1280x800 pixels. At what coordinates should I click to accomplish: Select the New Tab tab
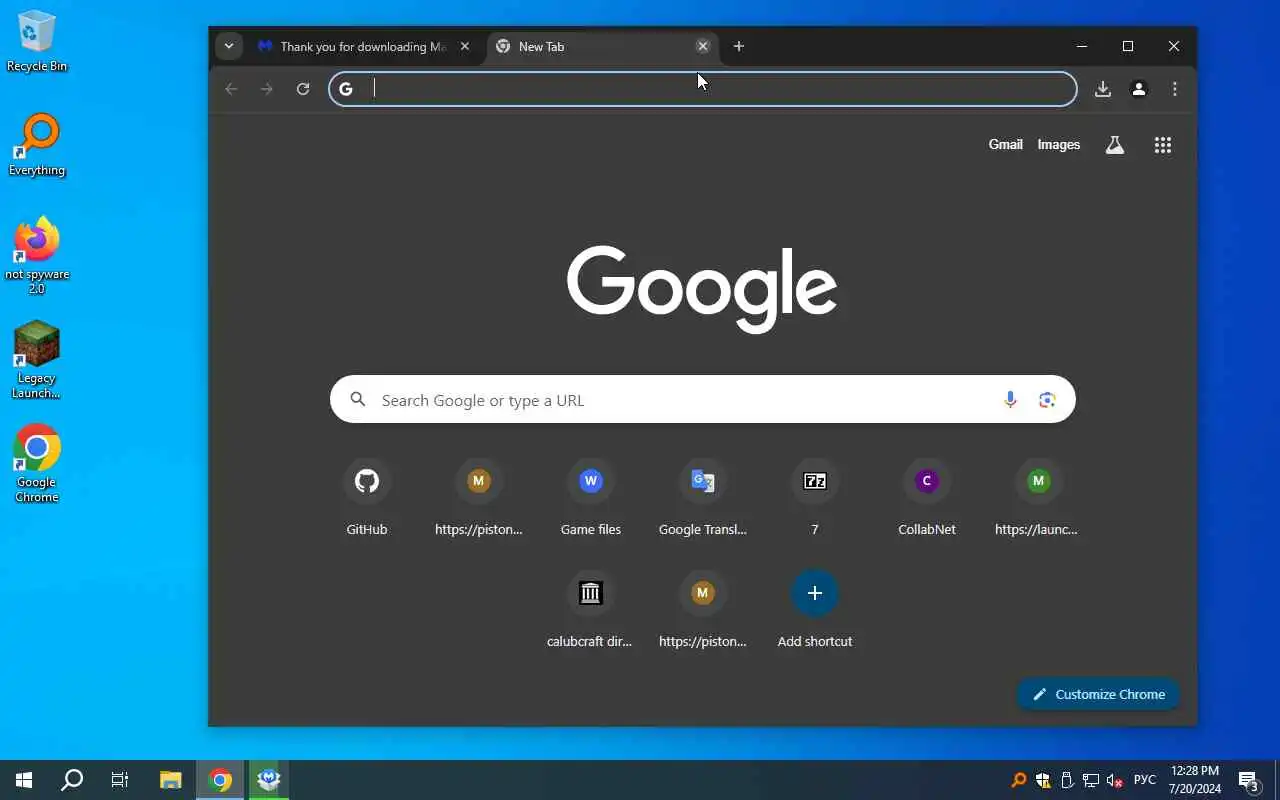(602, 46)
